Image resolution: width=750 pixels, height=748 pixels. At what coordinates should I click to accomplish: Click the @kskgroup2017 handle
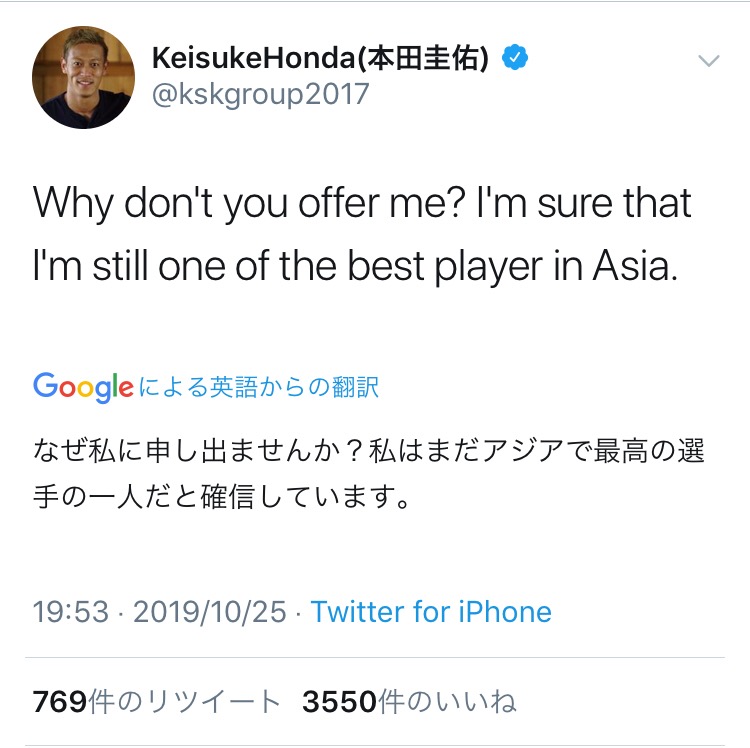[x=260, y=95]
